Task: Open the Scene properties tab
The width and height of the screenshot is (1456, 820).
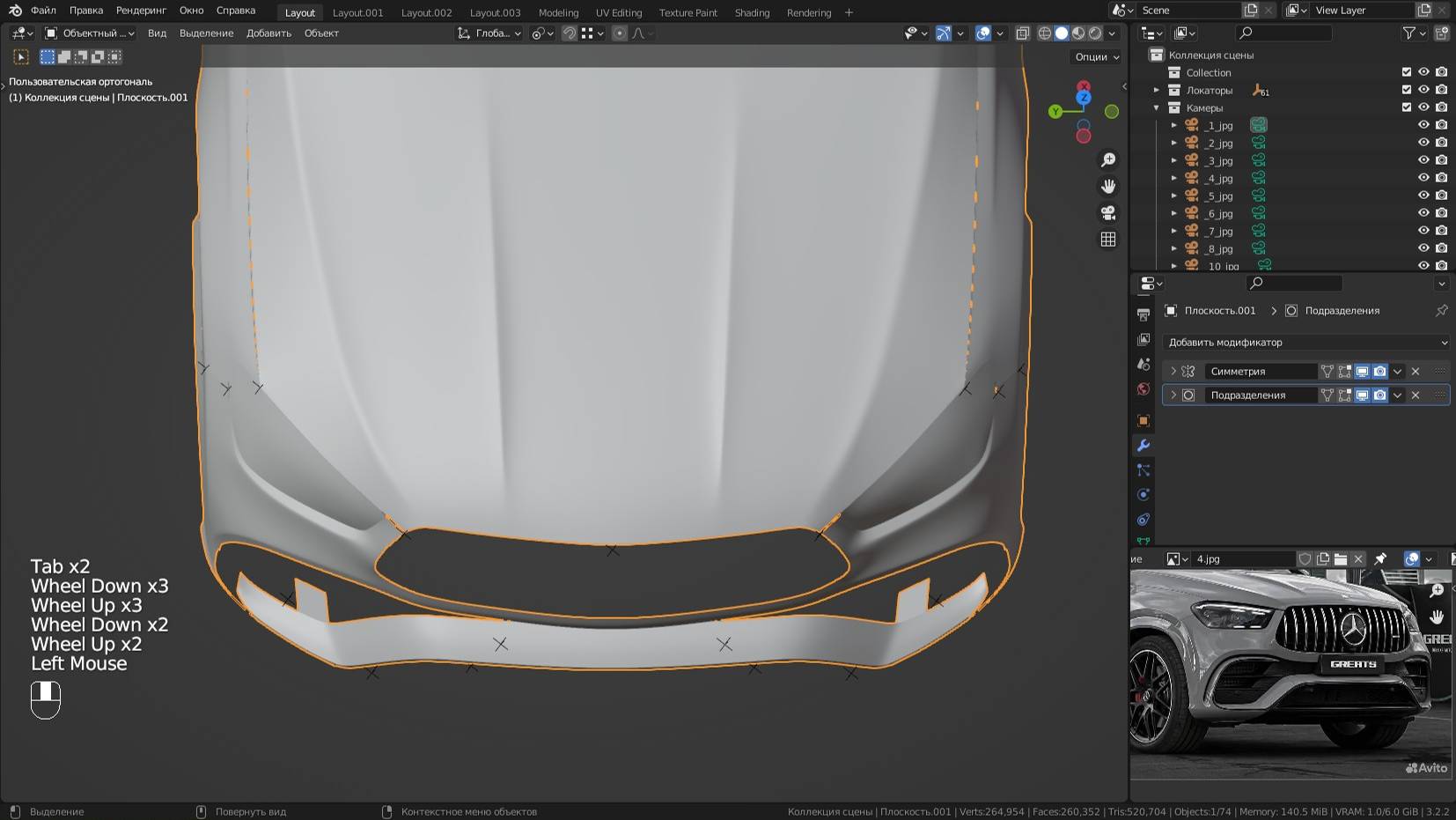Action: click(1143, 364)
